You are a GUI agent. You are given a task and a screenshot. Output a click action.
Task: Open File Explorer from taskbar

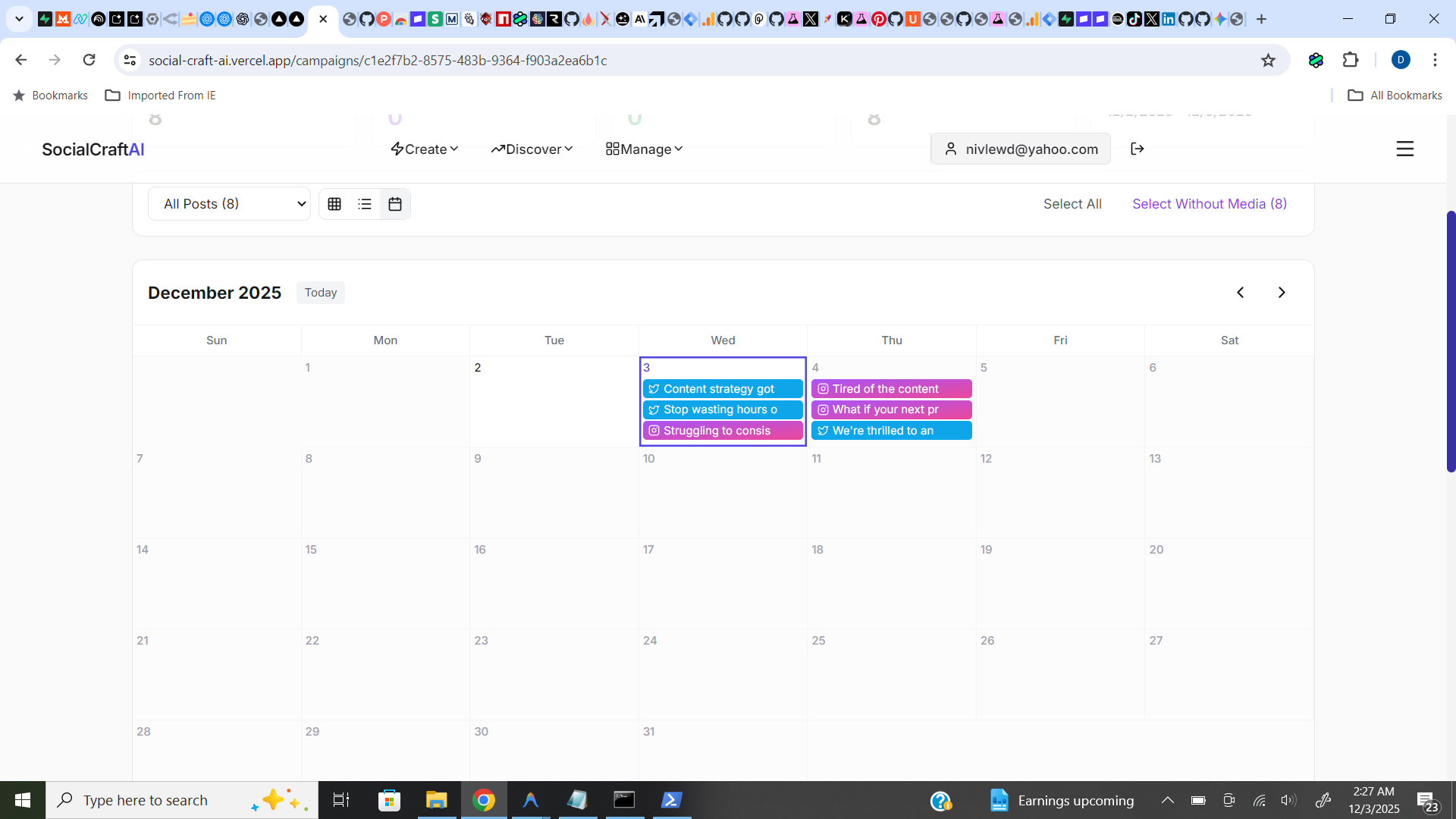437,800
